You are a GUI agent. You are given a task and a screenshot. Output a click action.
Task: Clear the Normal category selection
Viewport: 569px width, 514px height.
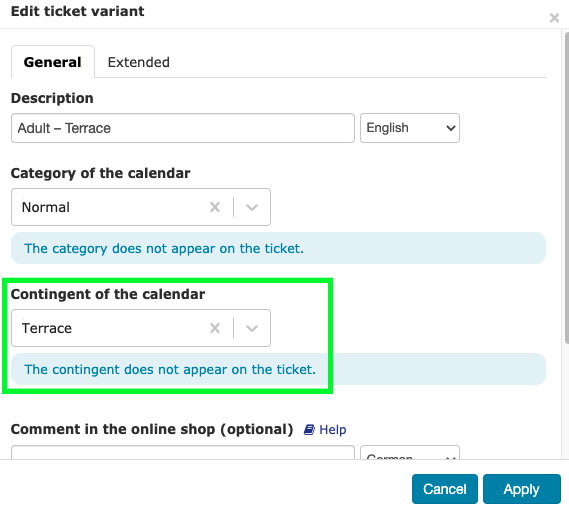(215, 207)
